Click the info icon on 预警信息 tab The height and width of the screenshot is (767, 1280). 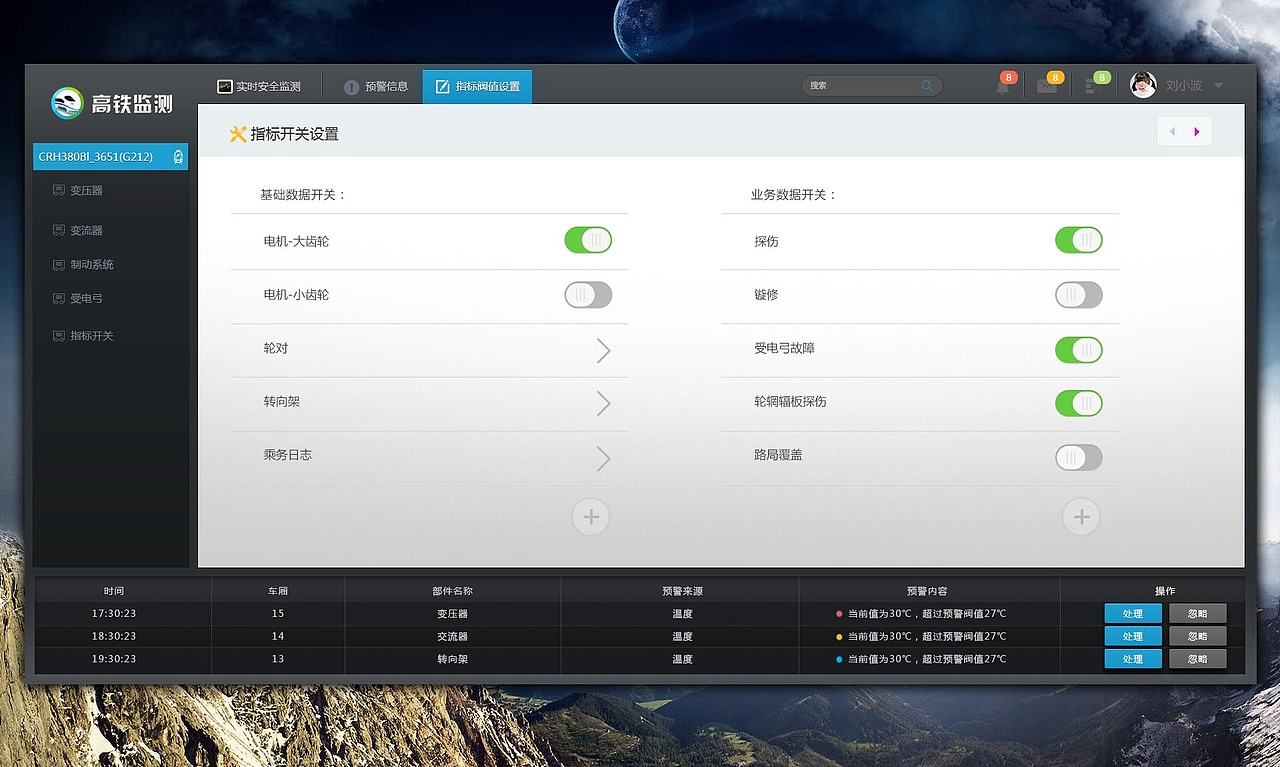(351, 87)
